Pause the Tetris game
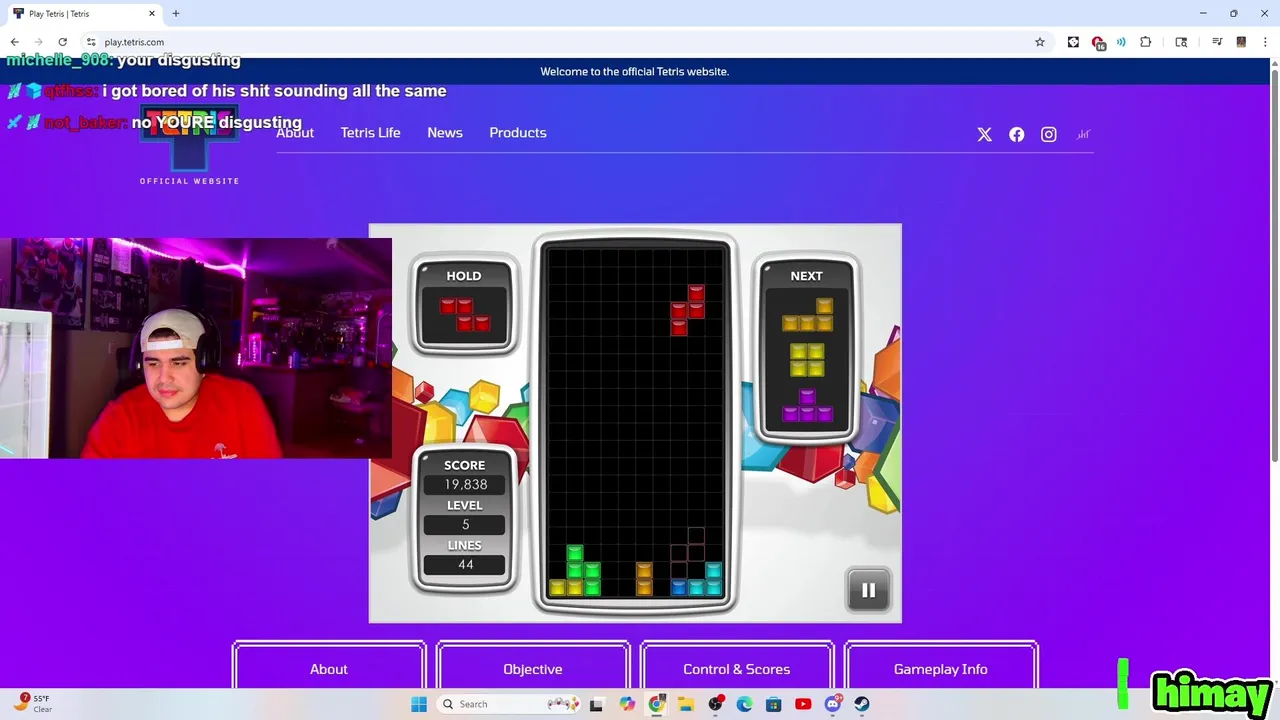 [x=868, y=590]
